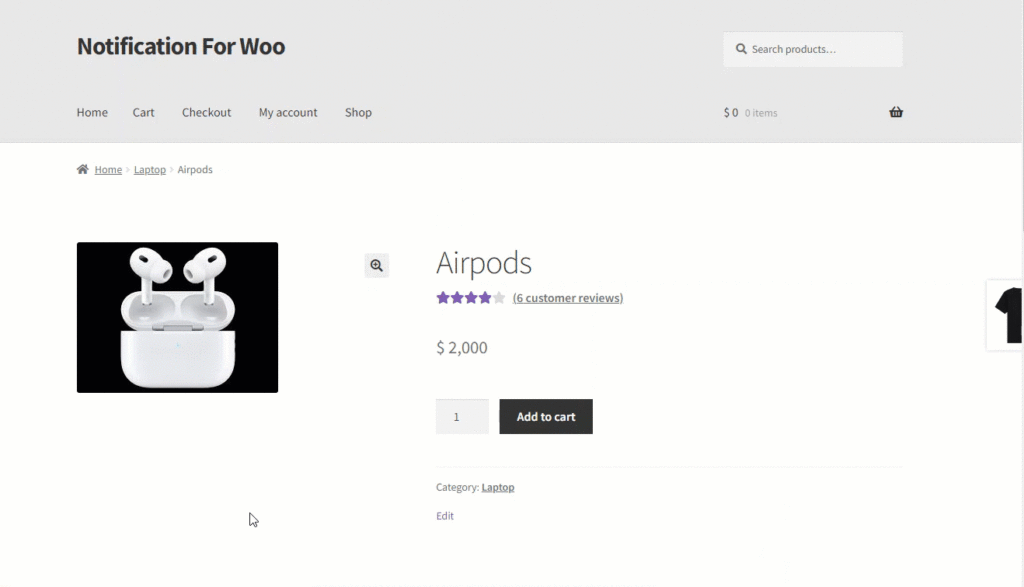Focus the quantity input field
1024x587 pixels.
tap(462, 417)
